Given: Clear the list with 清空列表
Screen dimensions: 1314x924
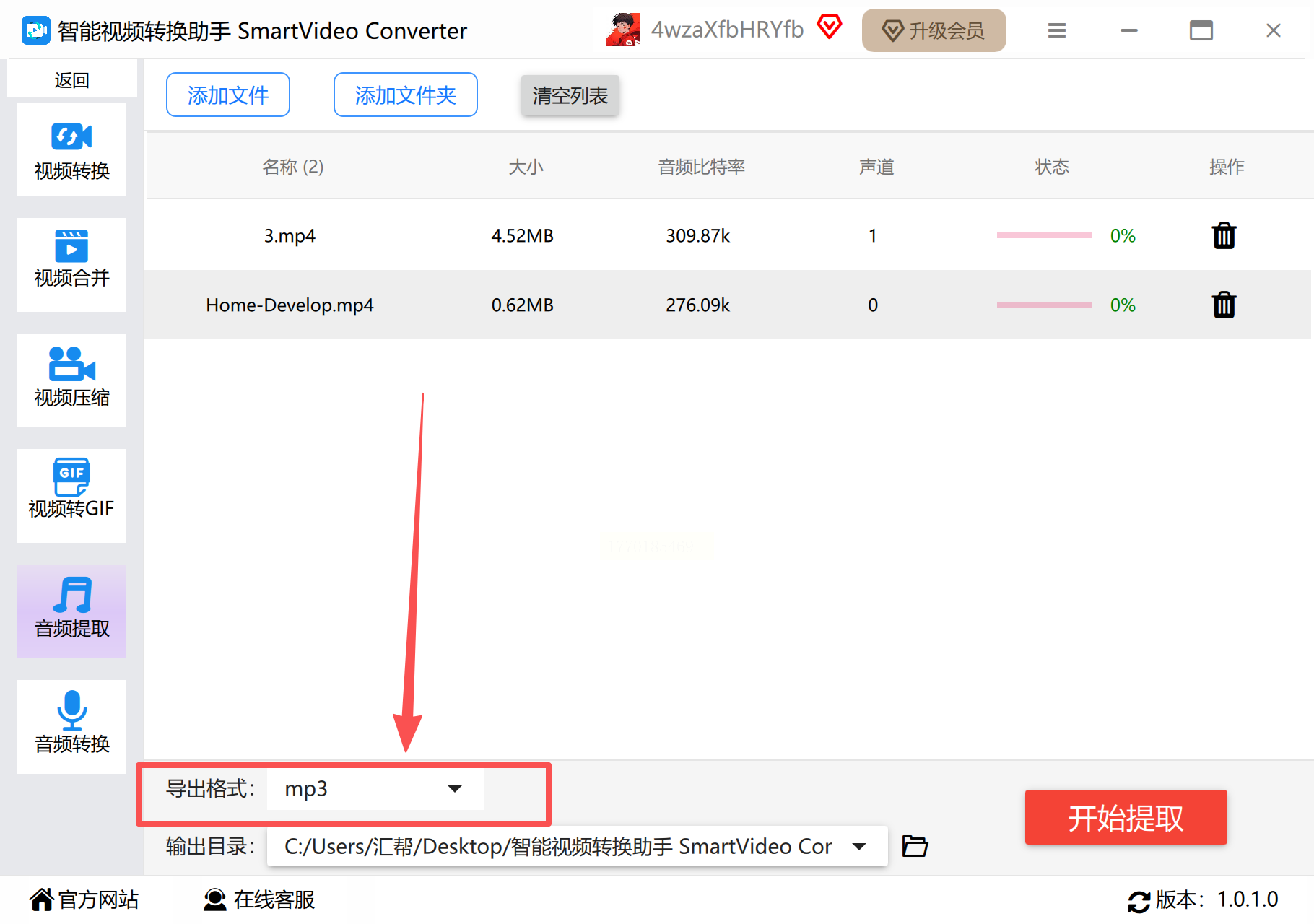Looking at the screenshot, I should [x=570, y=95].
